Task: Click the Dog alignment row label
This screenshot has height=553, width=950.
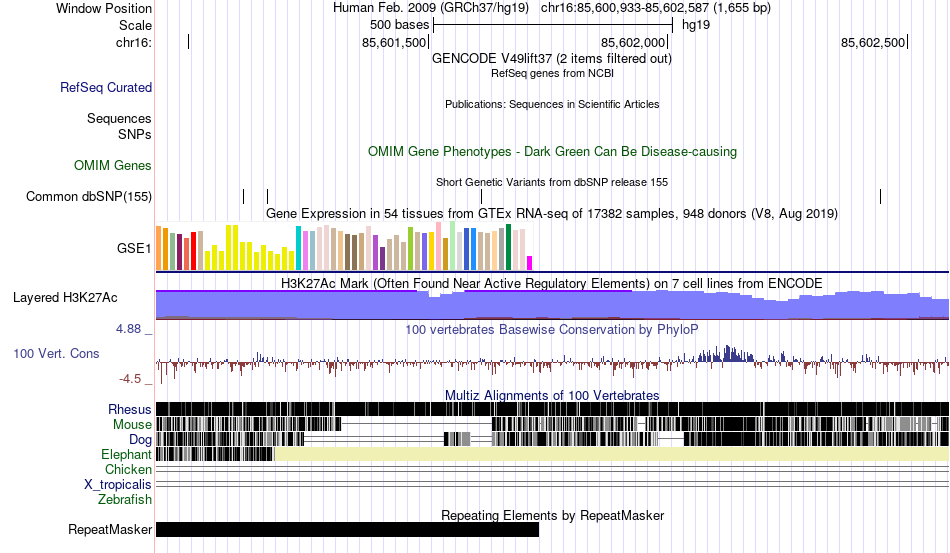Action: (x=140, y=440)
